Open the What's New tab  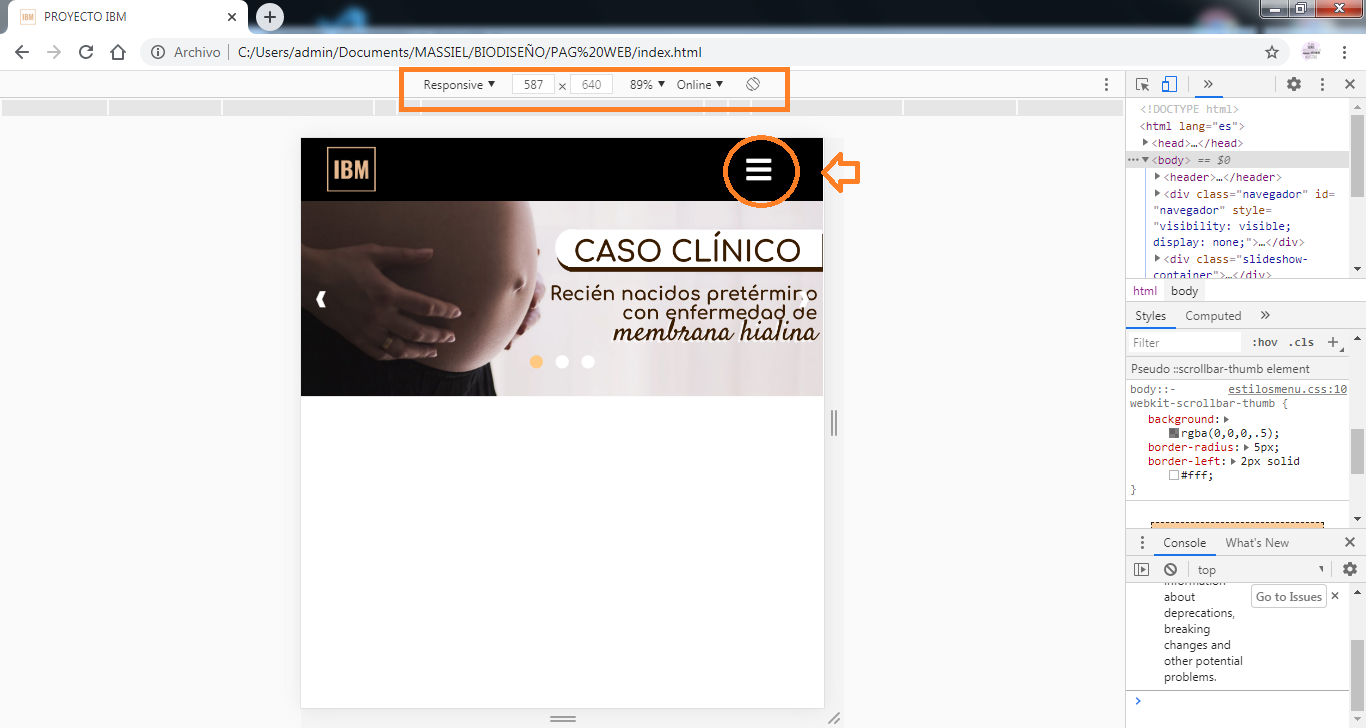coord(1257,543)
